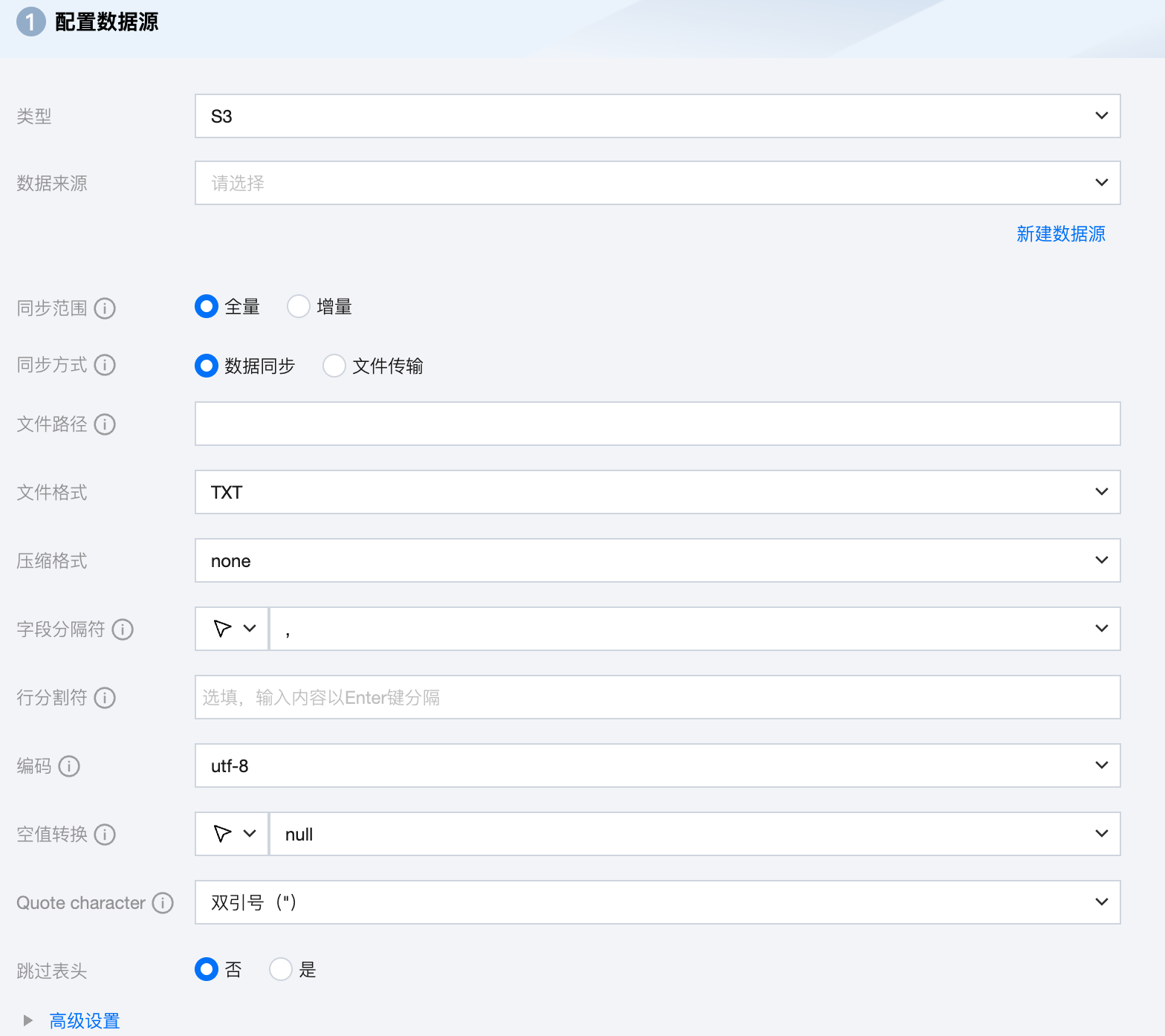The width and height of the screenshot is (1165, 1036).
Task: Open the 数据来源 select dropdown
Action: pyautogui.click(x=657, y=183)
